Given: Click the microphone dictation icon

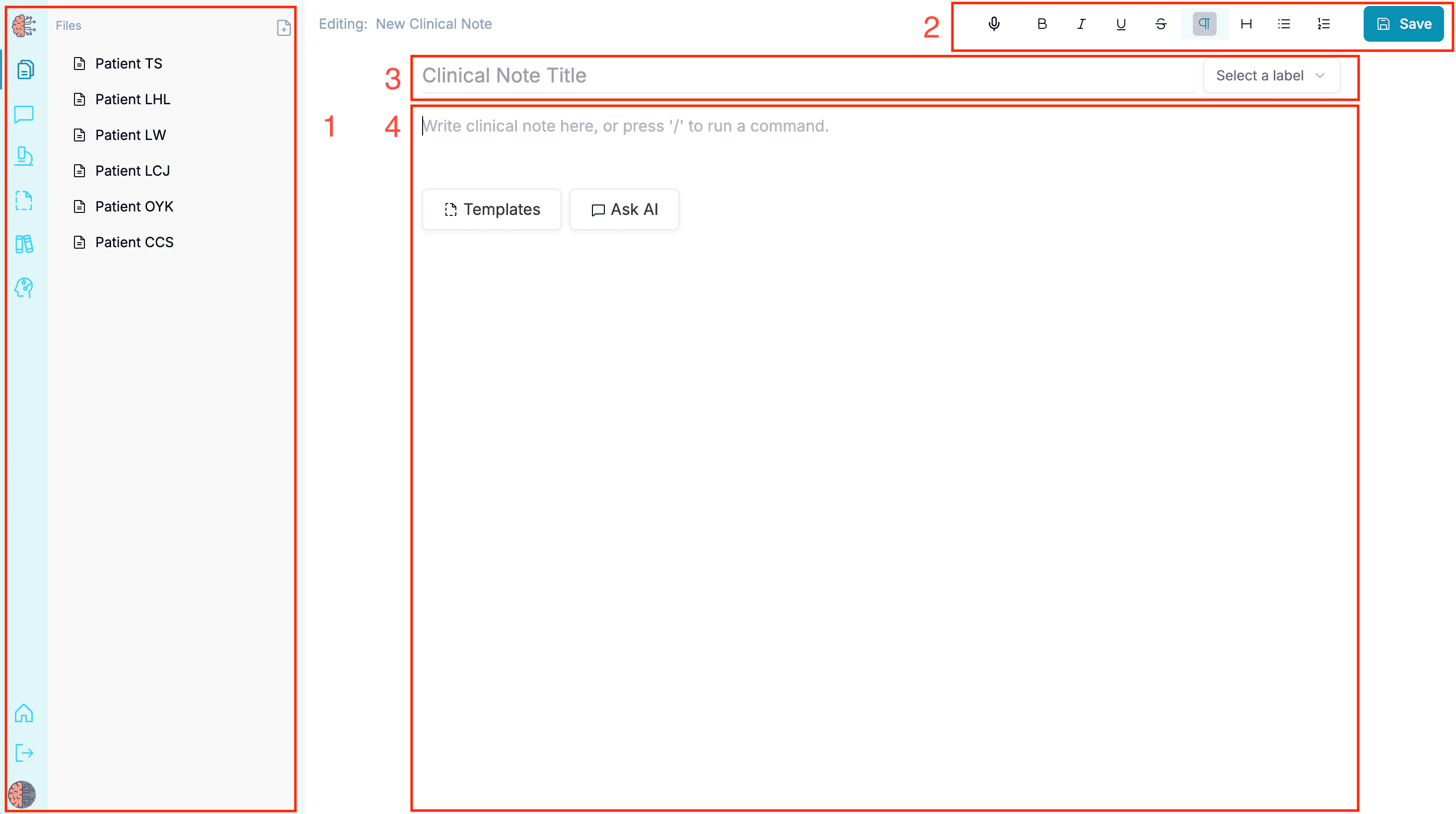Looking at the screenshot, I should (x=994, y=24).
